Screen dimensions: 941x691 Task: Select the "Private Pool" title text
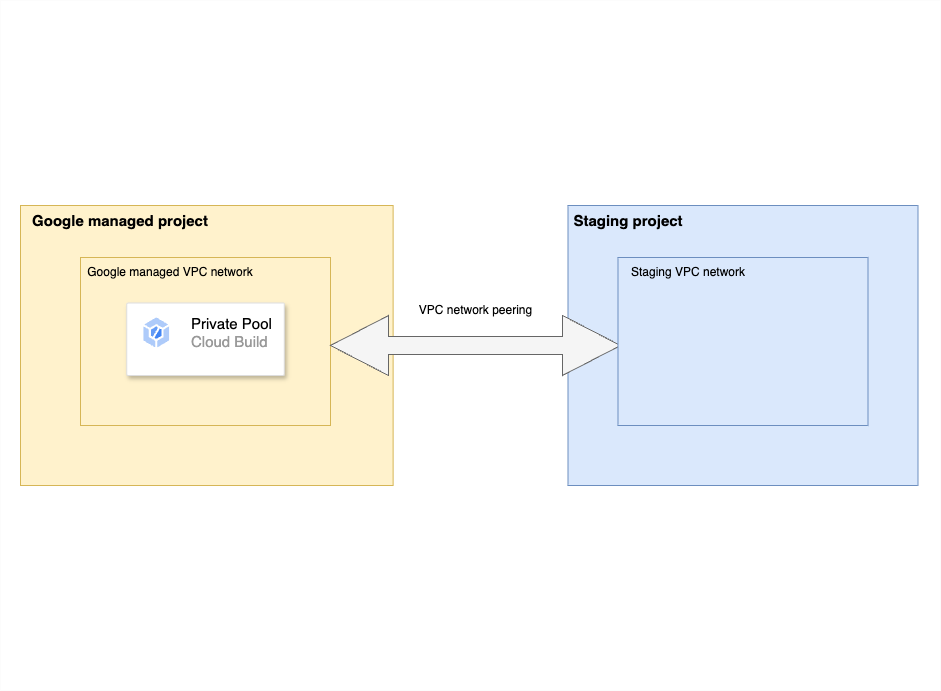(x=231, y=324)
